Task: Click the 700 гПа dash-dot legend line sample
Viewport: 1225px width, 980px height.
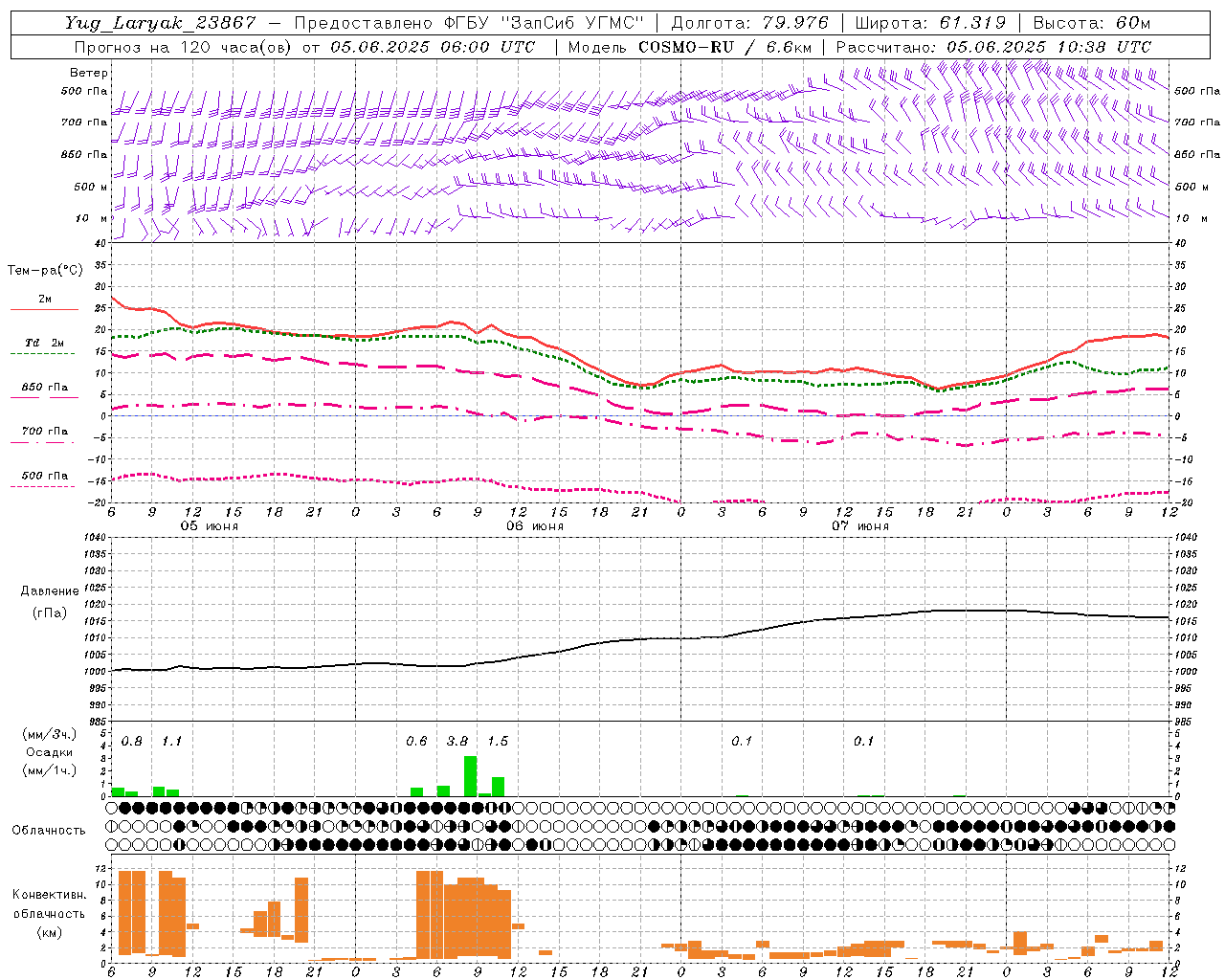Action: coord(42,442)
